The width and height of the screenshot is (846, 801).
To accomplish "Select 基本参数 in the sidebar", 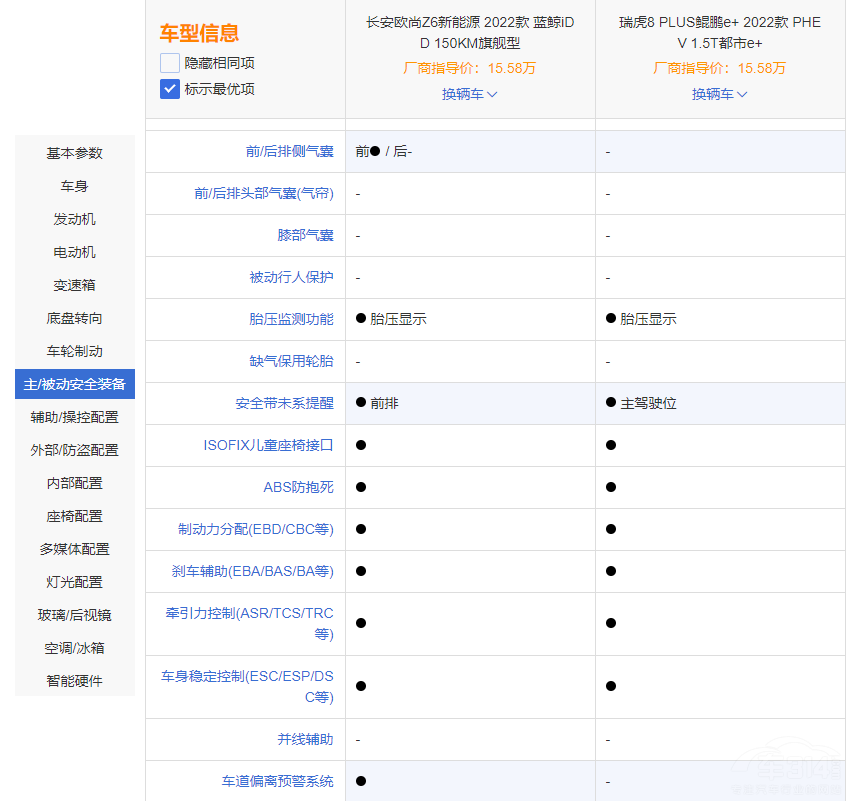I will coord(75,153).
